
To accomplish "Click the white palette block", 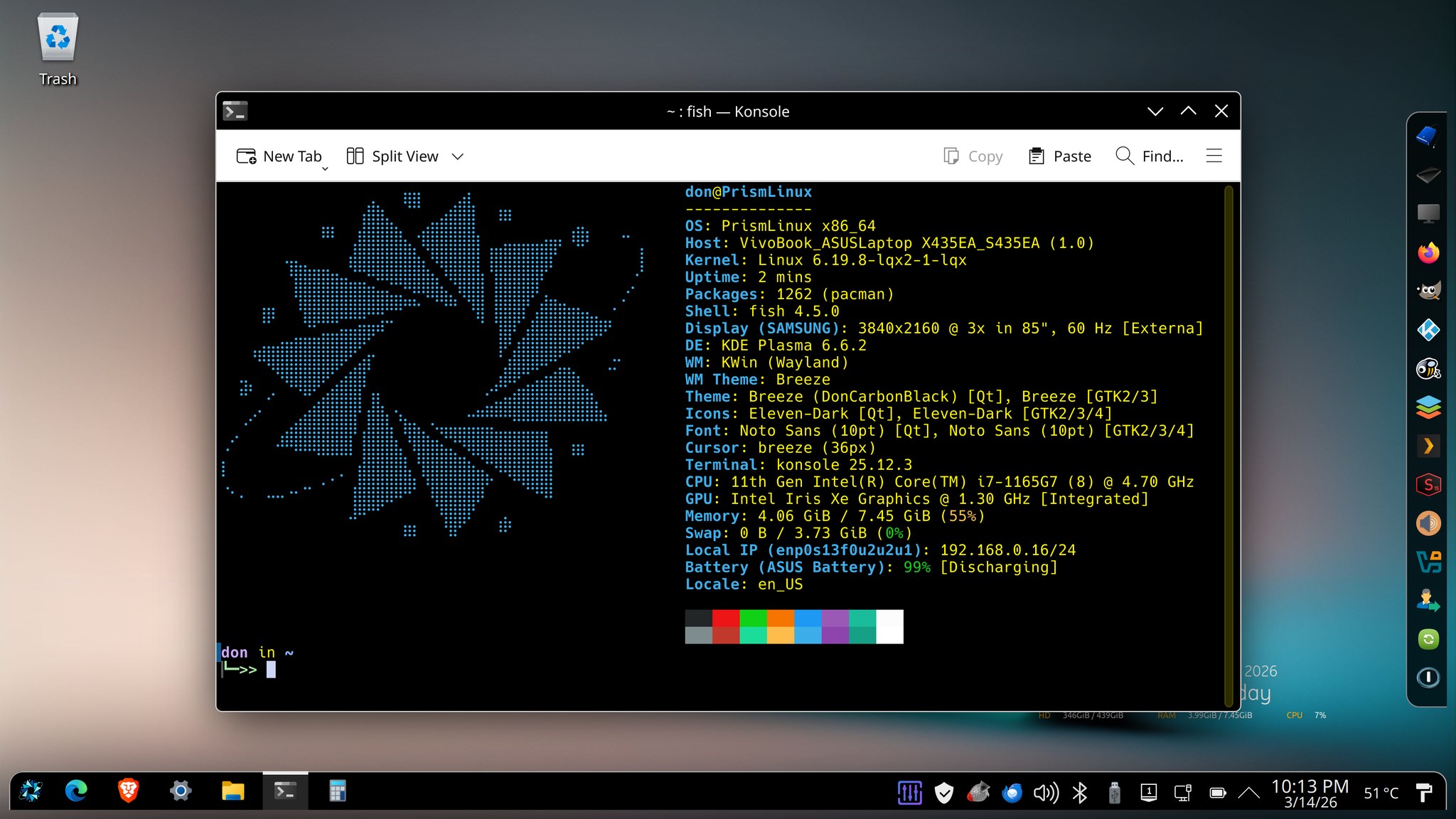I will [890, 626].
